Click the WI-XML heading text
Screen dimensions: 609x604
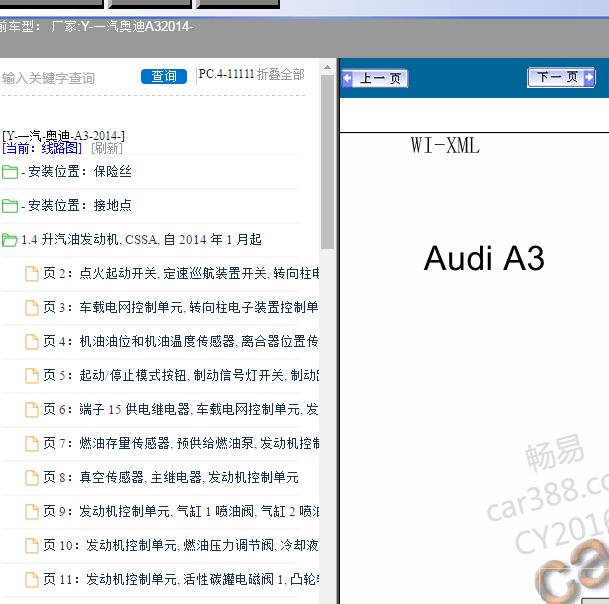(x=445, y=146)
